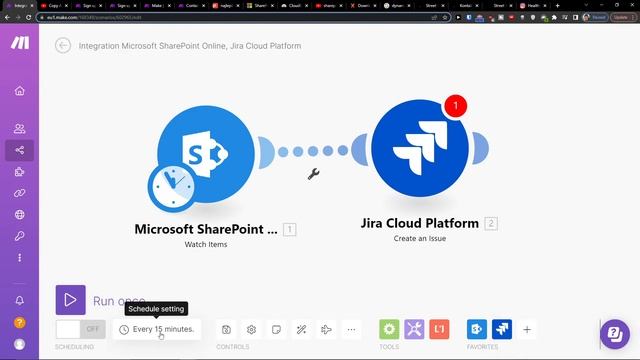Open the Keys icon in sidebar
The image size is (640, 360).
[x=20, y=236]
